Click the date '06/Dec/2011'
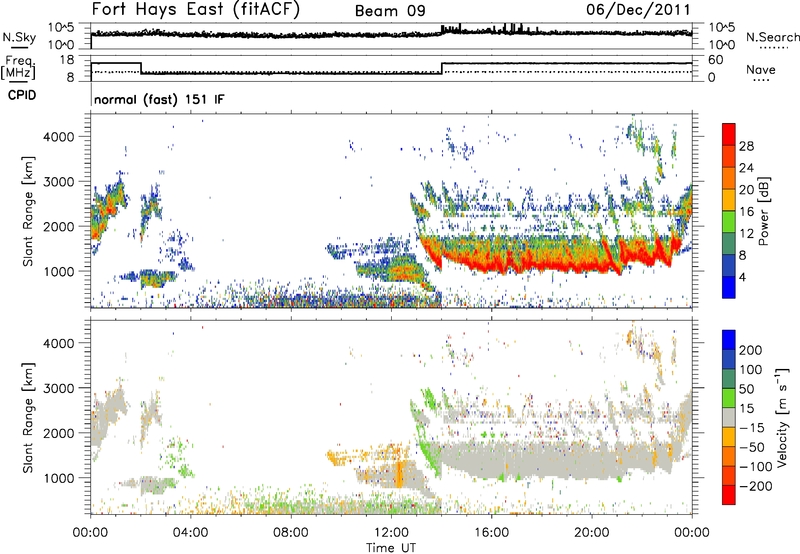Screen dimensions: 800x554 tap(638, 9)
